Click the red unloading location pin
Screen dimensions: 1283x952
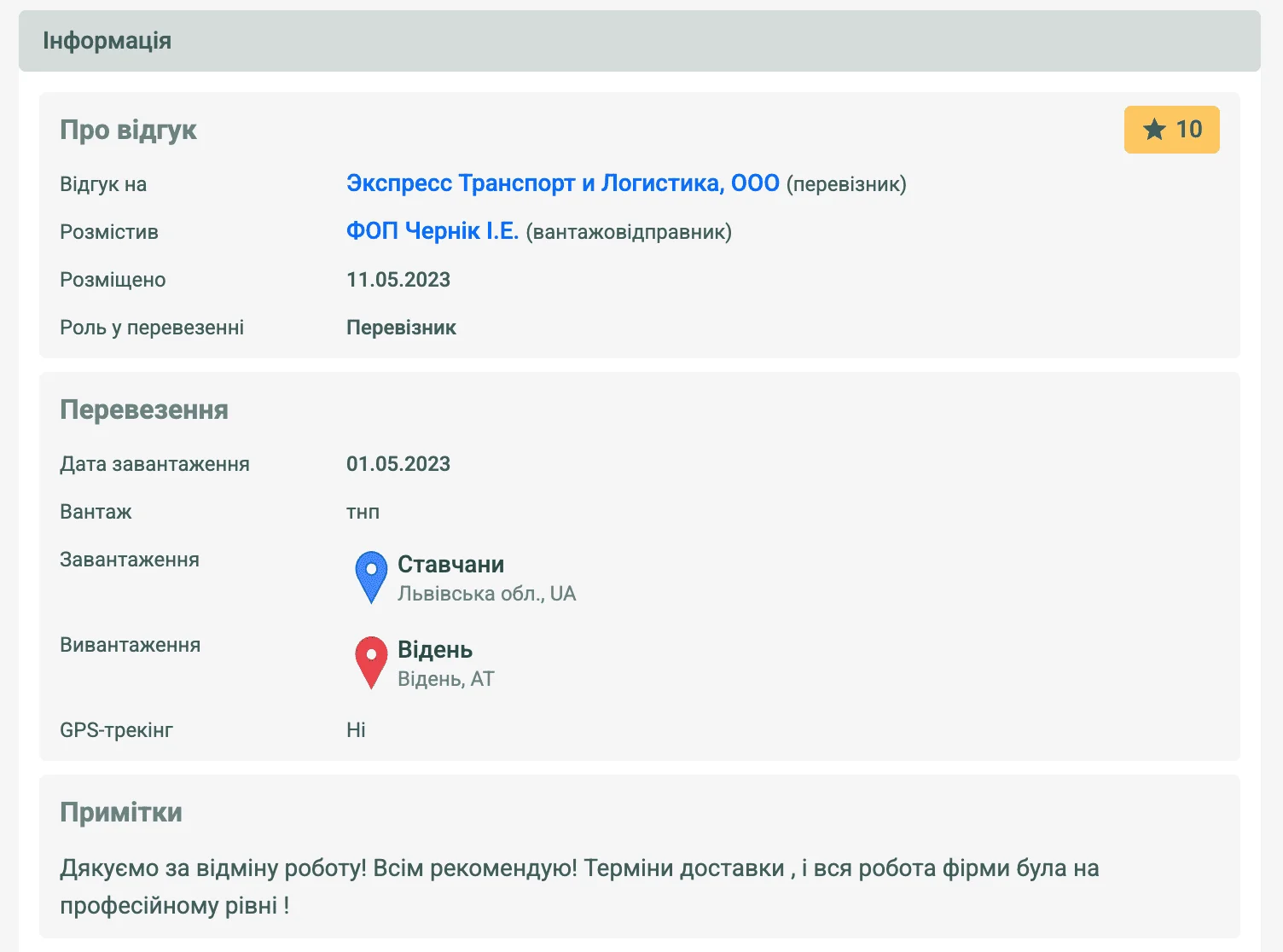(x=371, y=663)
